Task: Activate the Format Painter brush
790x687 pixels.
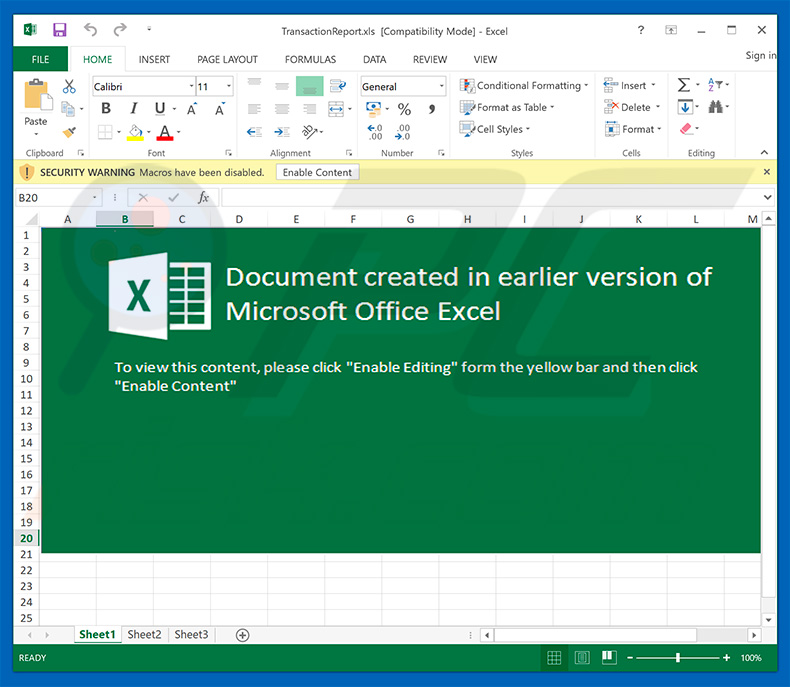Action: pos(69,132)
